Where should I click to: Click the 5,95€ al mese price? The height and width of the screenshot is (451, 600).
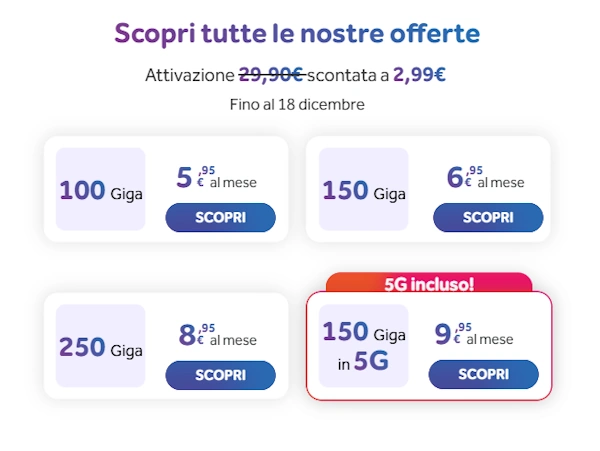[x=210, y=178]
